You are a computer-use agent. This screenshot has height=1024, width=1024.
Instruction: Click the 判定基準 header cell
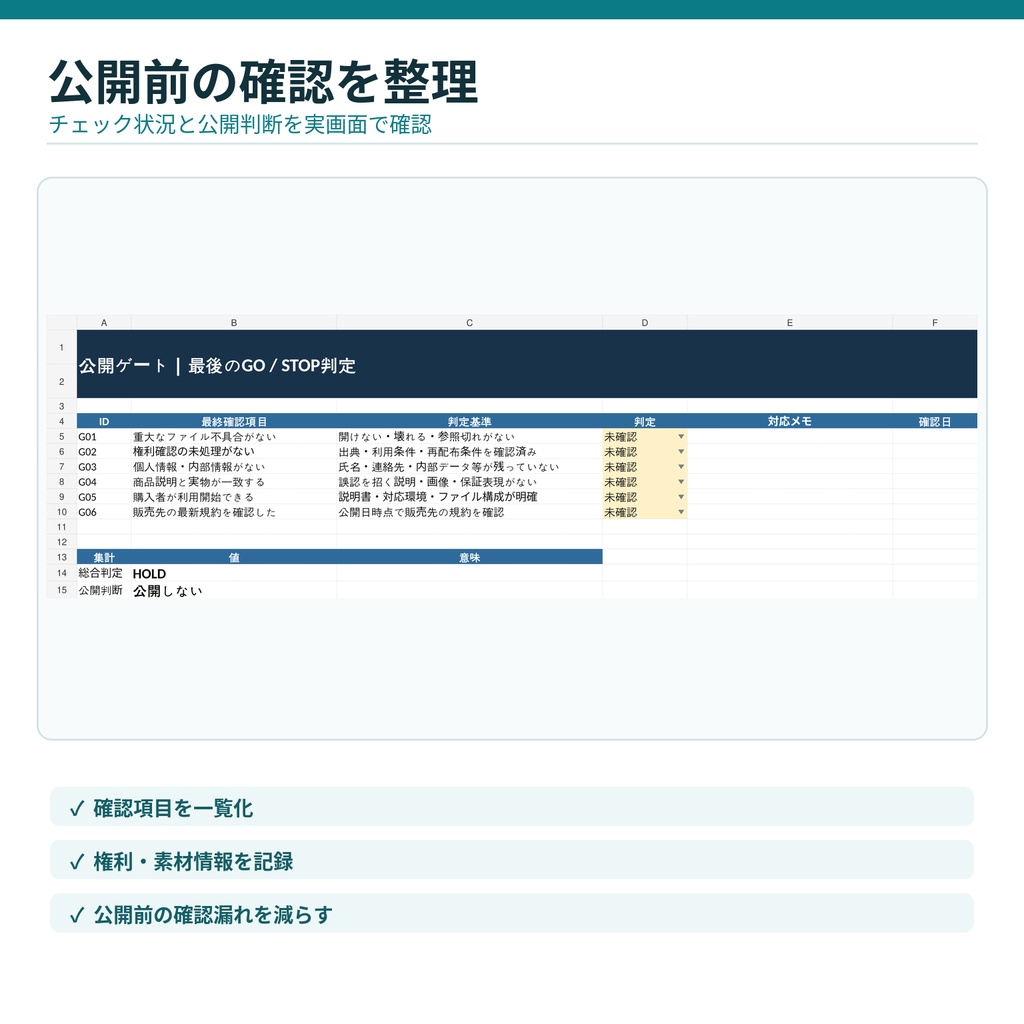469,421
